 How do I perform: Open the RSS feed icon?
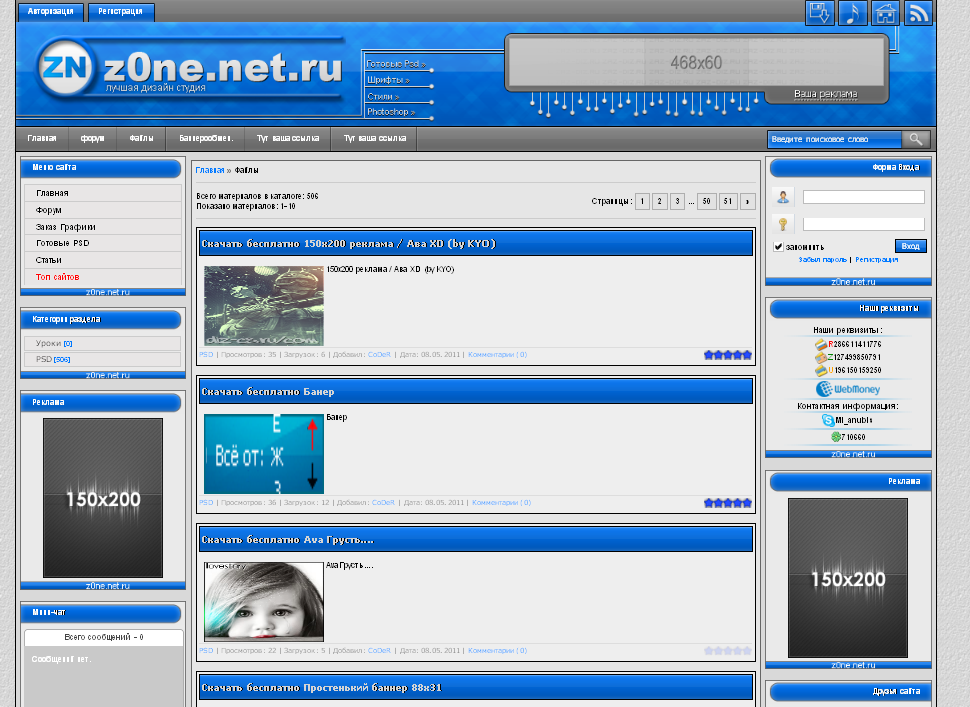[918, 13]
